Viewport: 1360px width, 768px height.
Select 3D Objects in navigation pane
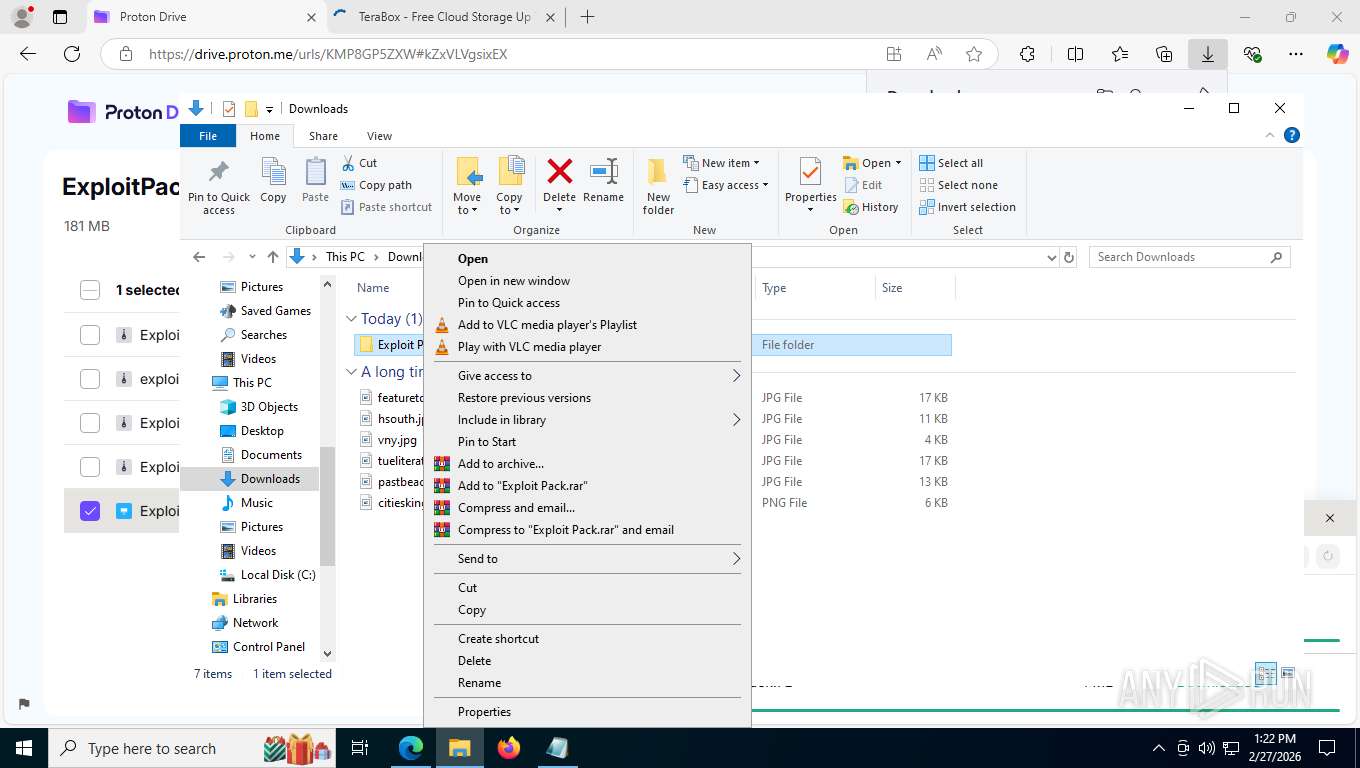(x=258, y=407)
